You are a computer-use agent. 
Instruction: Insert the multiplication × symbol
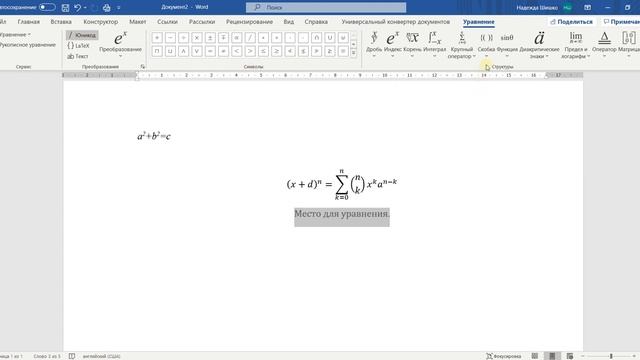tap(197, 38)
